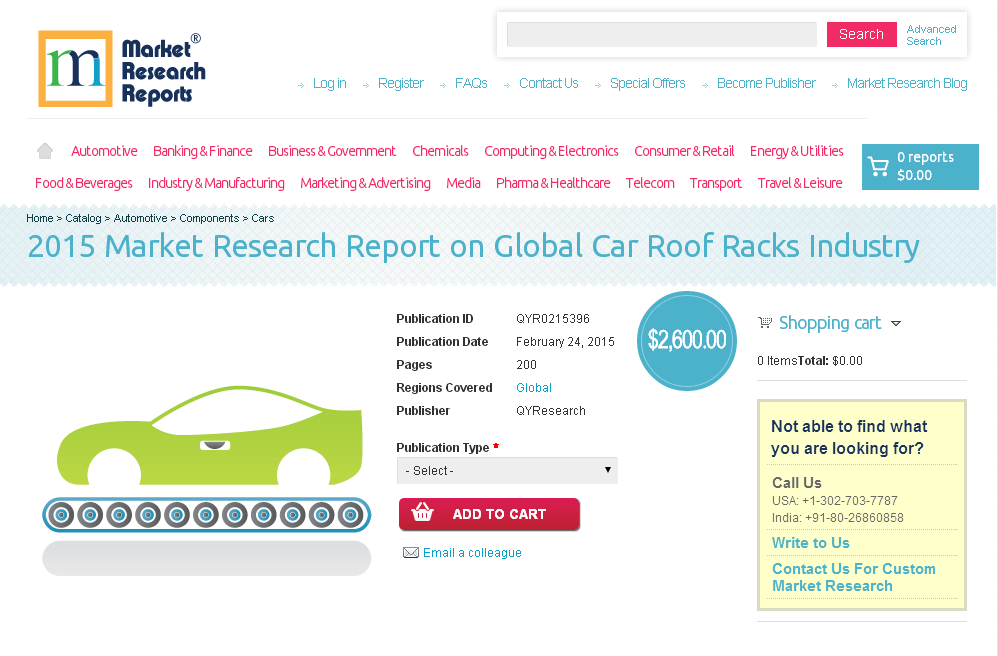This screenshot has width=998, height=656.
Task: Click the Market Research Reports logo
Action: 120,66
